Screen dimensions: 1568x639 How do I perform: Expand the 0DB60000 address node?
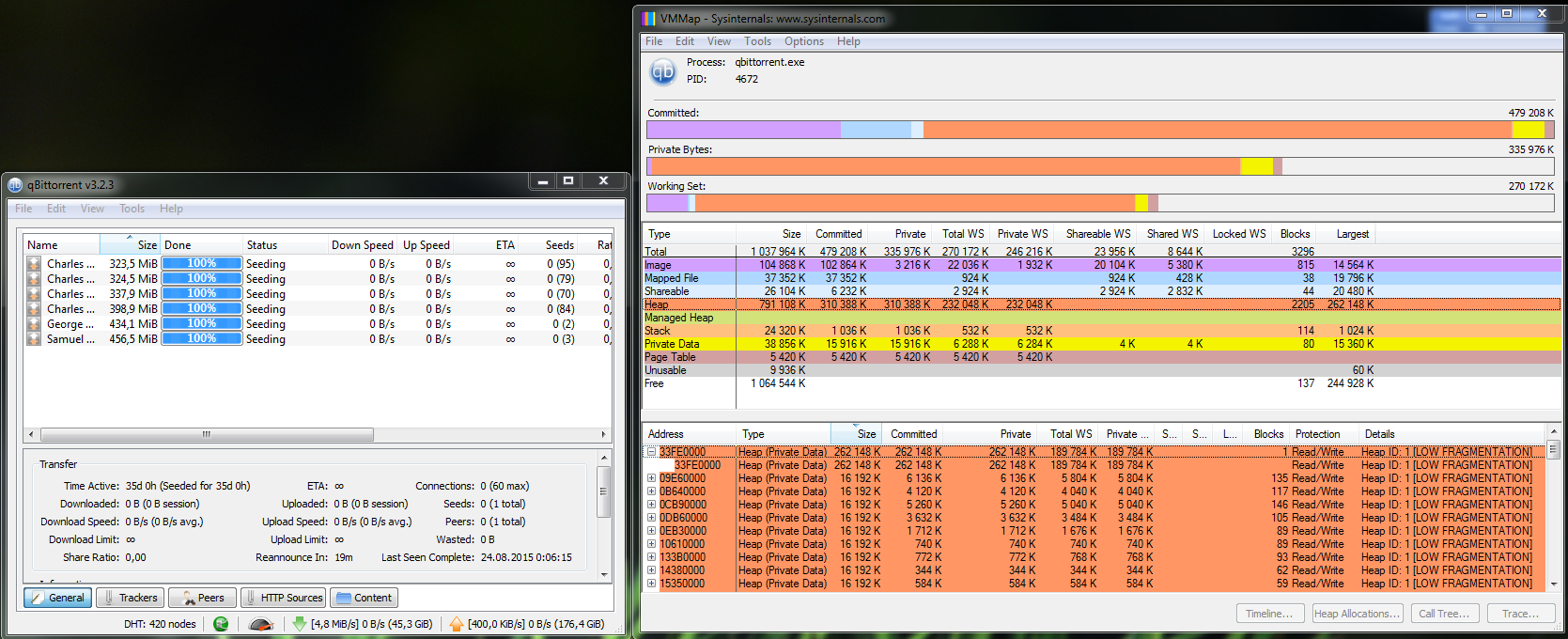(651, 518)
